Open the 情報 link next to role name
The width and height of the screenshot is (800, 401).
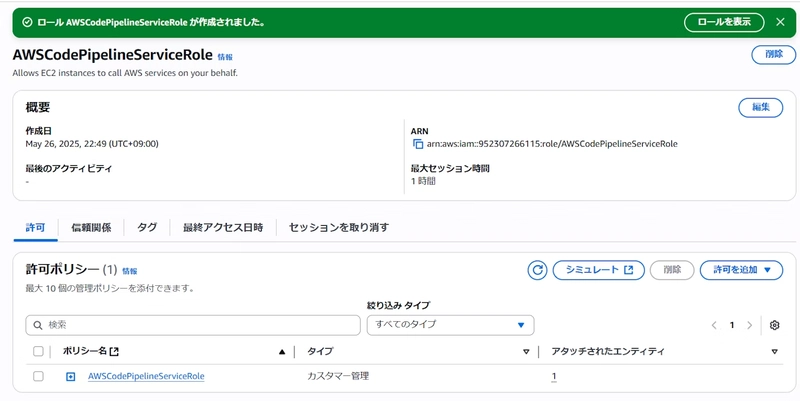pos(225,57)
